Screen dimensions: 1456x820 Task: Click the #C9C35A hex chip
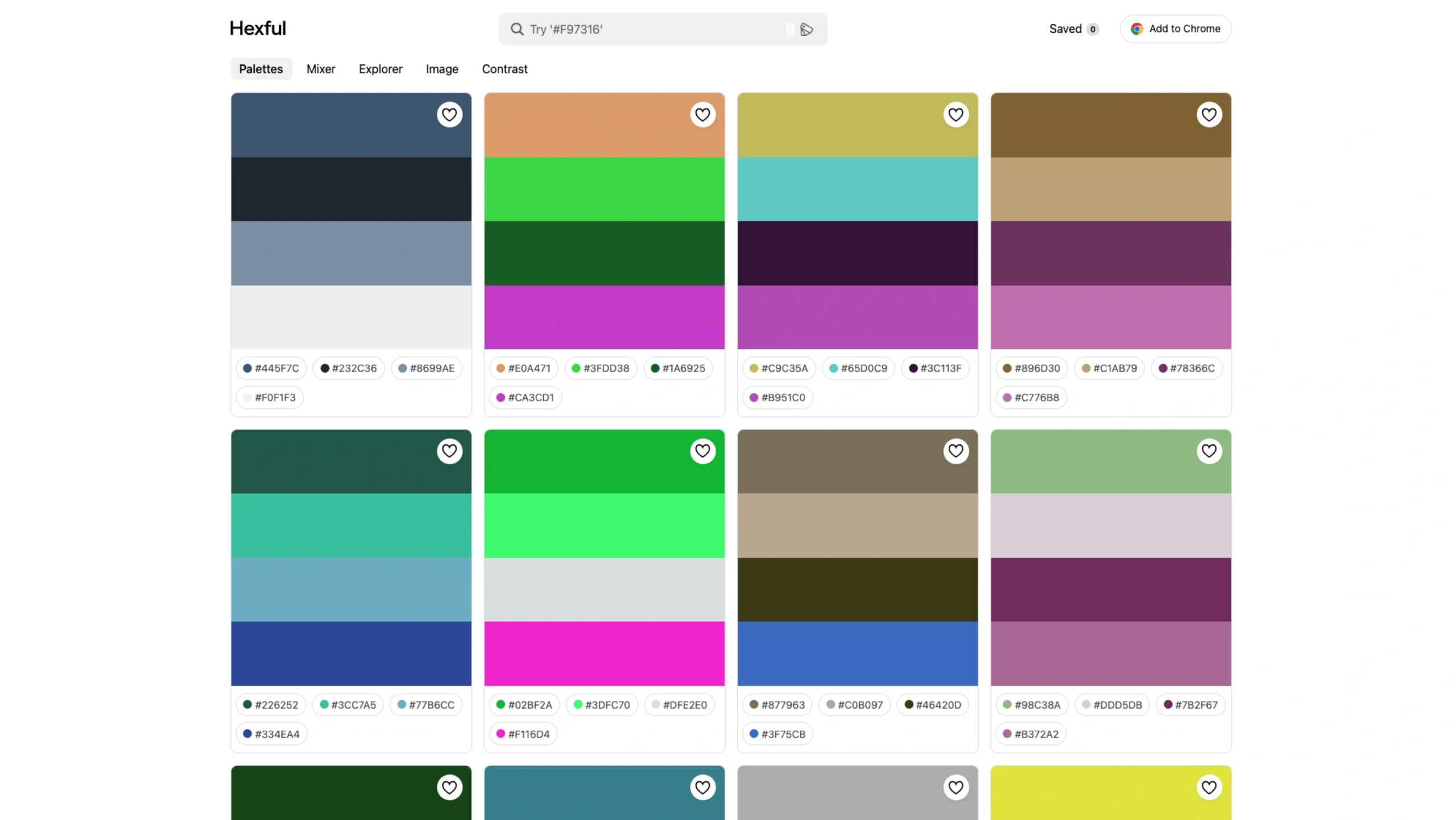[779, 368]
